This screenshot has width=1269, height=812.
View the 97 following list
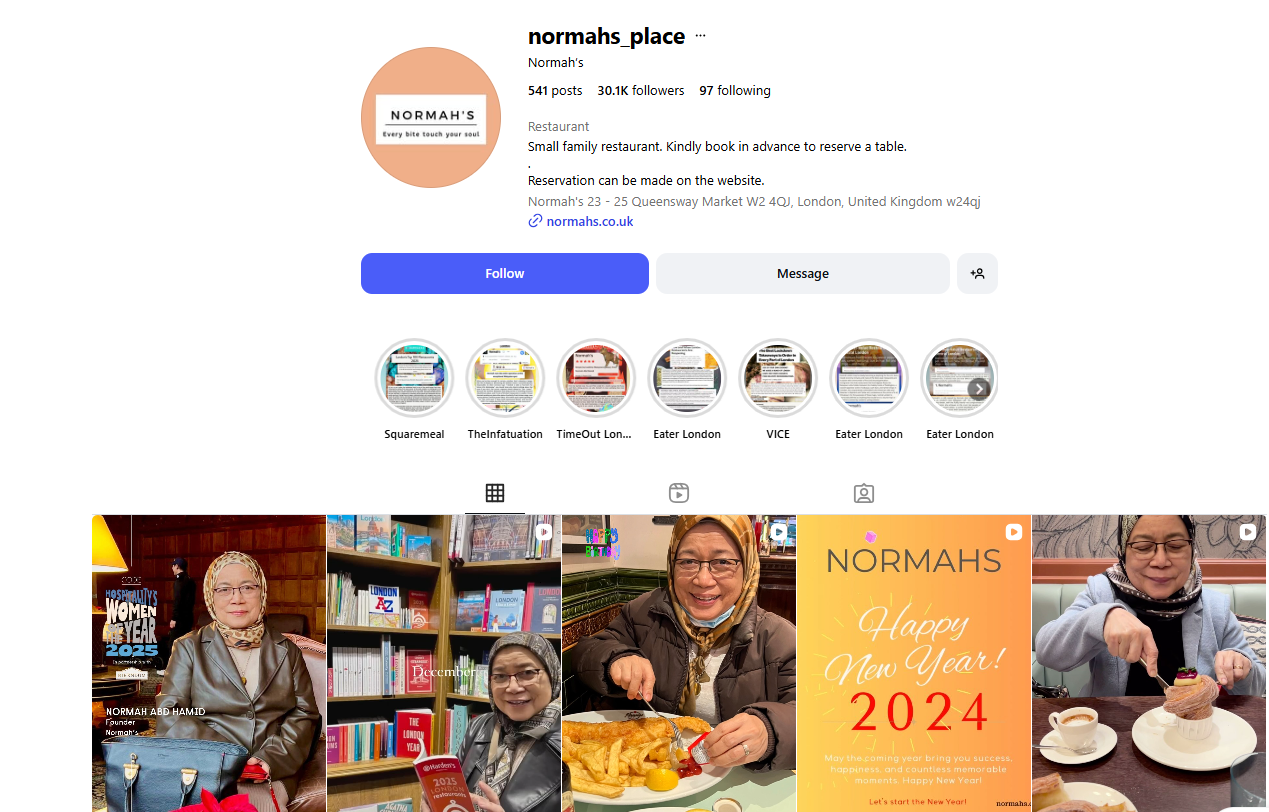click(x=735, y=91)
